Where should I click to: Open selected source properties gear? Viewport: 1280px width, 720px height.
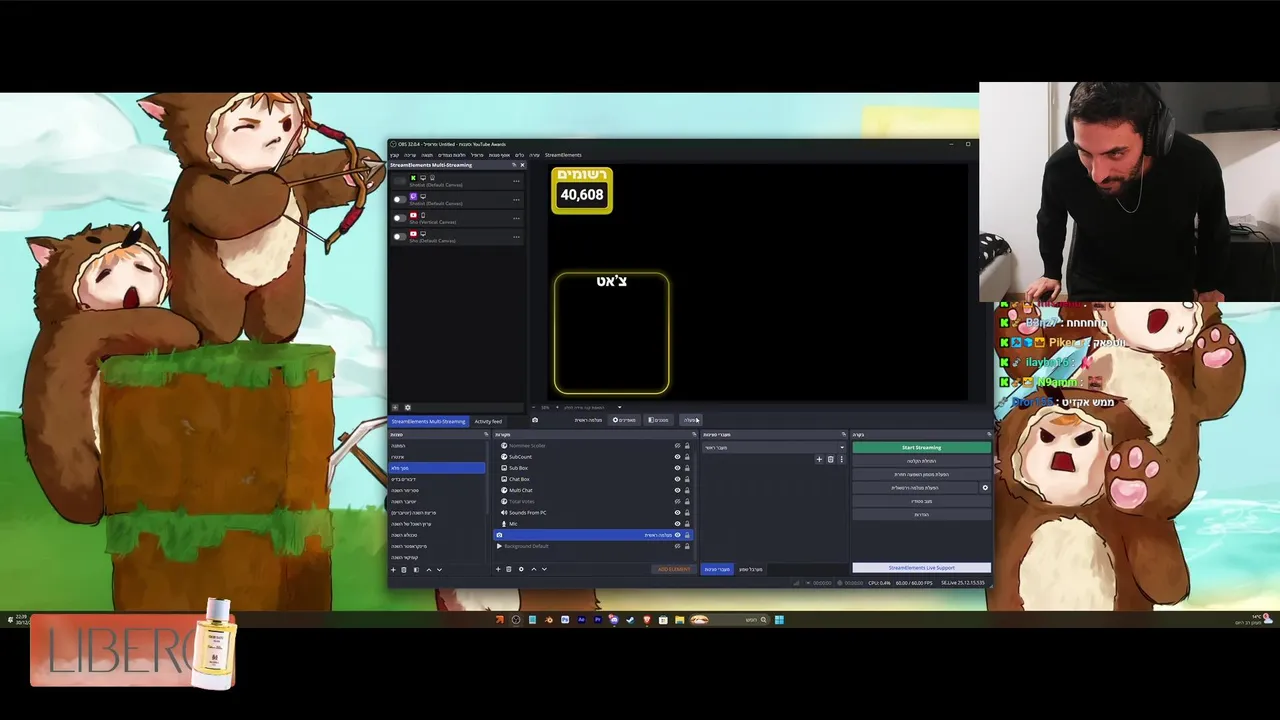pos(521,569)
